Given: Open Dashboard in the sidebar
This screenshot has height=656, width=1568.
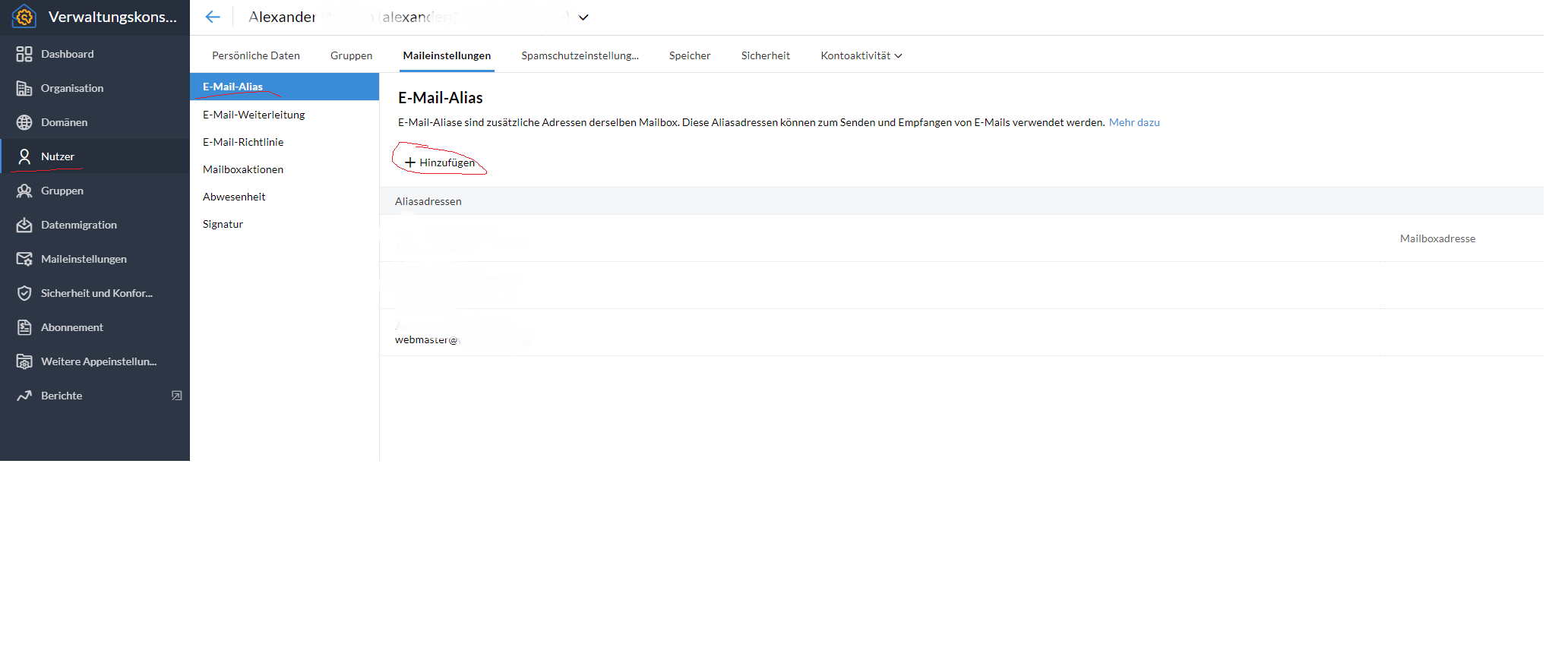Looking at the screenshot, I should click(x=95, y=54).
